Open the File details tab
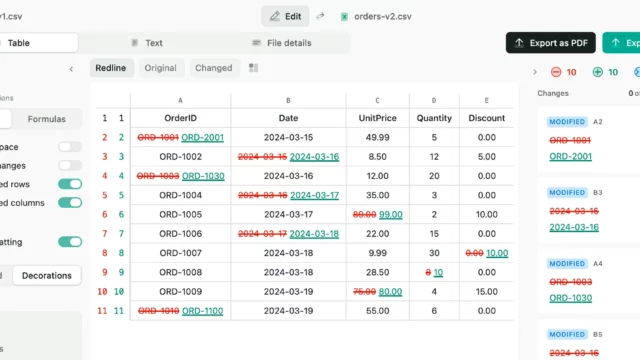Screen dimensions: 640x360 (282, 43)
